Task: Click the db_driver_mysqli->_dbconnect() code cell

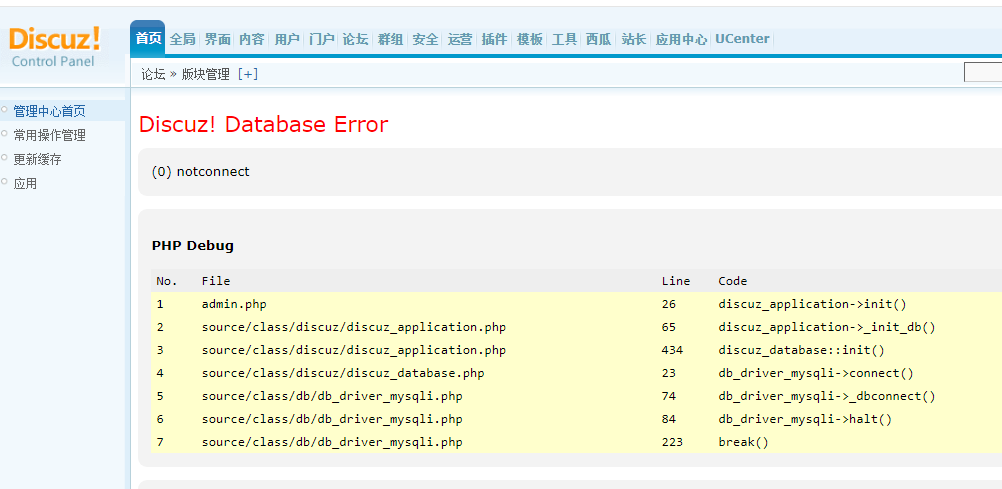Action: coord(827,396)
